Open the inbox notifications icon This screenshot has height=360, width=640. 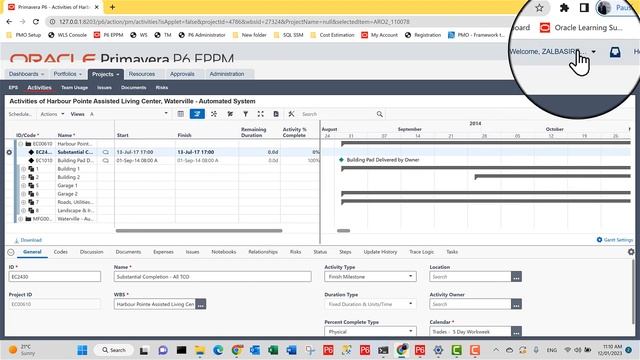[x=615, y=52]
